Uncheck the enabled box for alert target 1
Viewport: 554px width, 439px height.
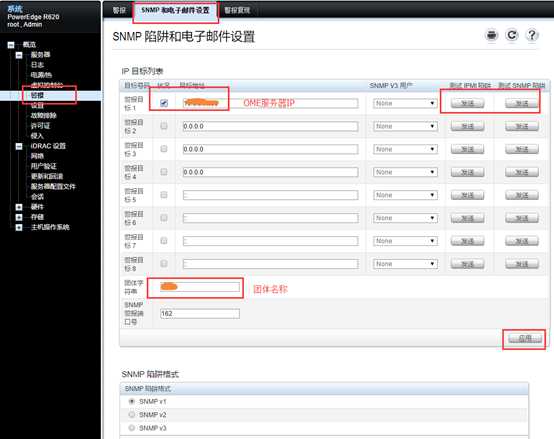(x=164, y=103)
